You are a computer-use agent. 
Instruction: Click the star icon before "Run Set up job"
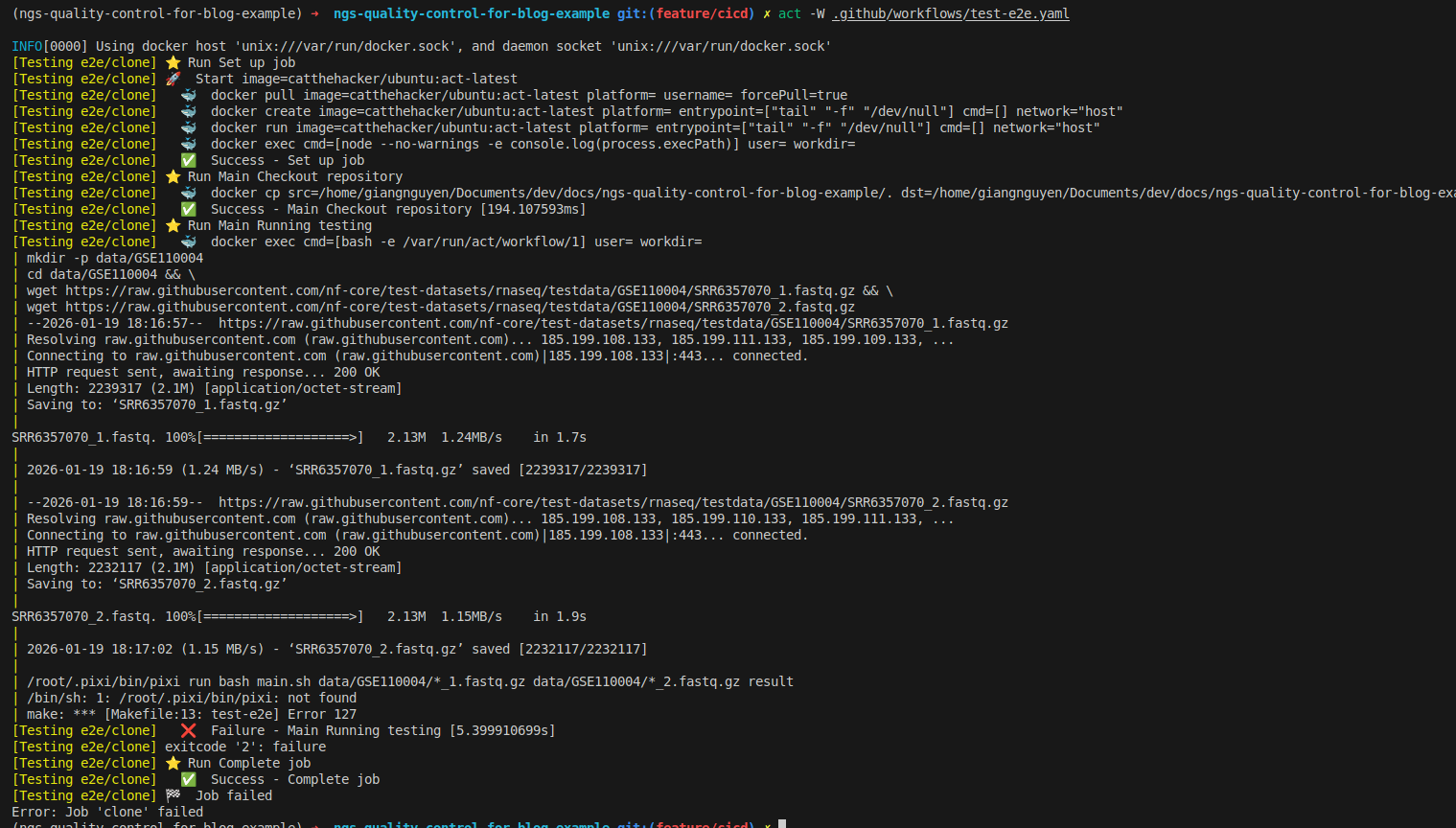(173, 62)
